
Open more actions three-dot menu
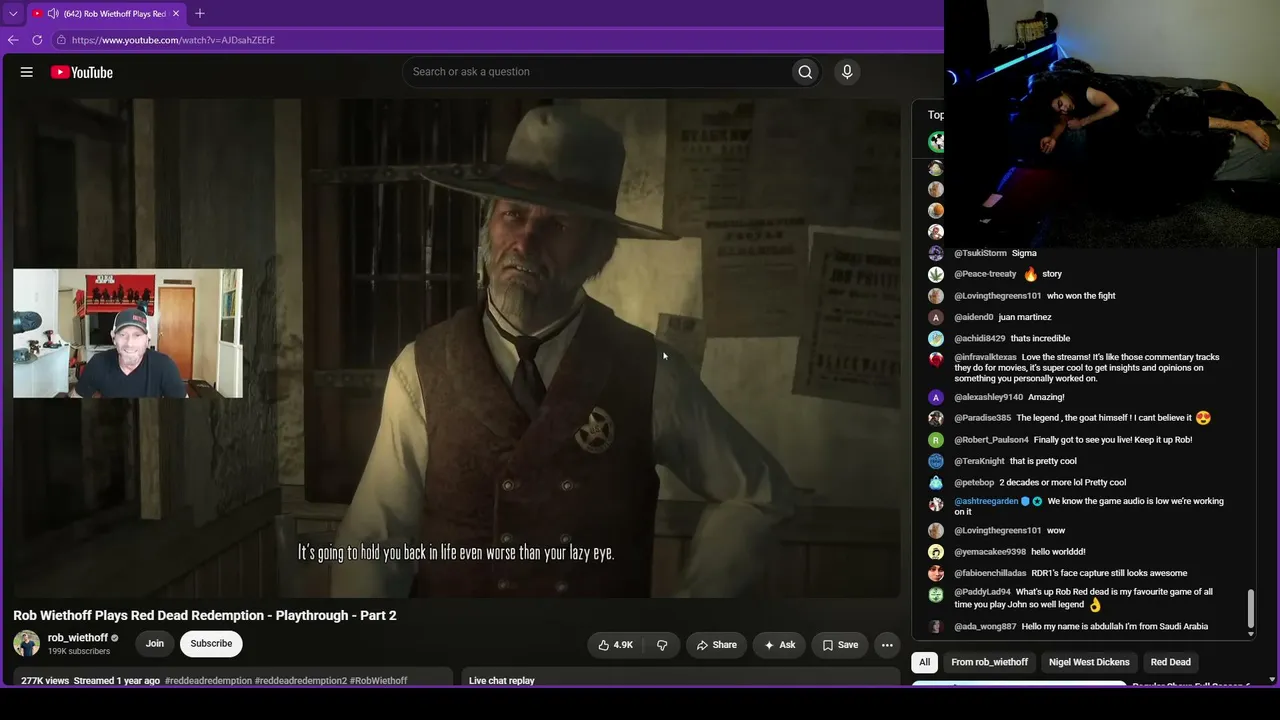tap(887, 645)
